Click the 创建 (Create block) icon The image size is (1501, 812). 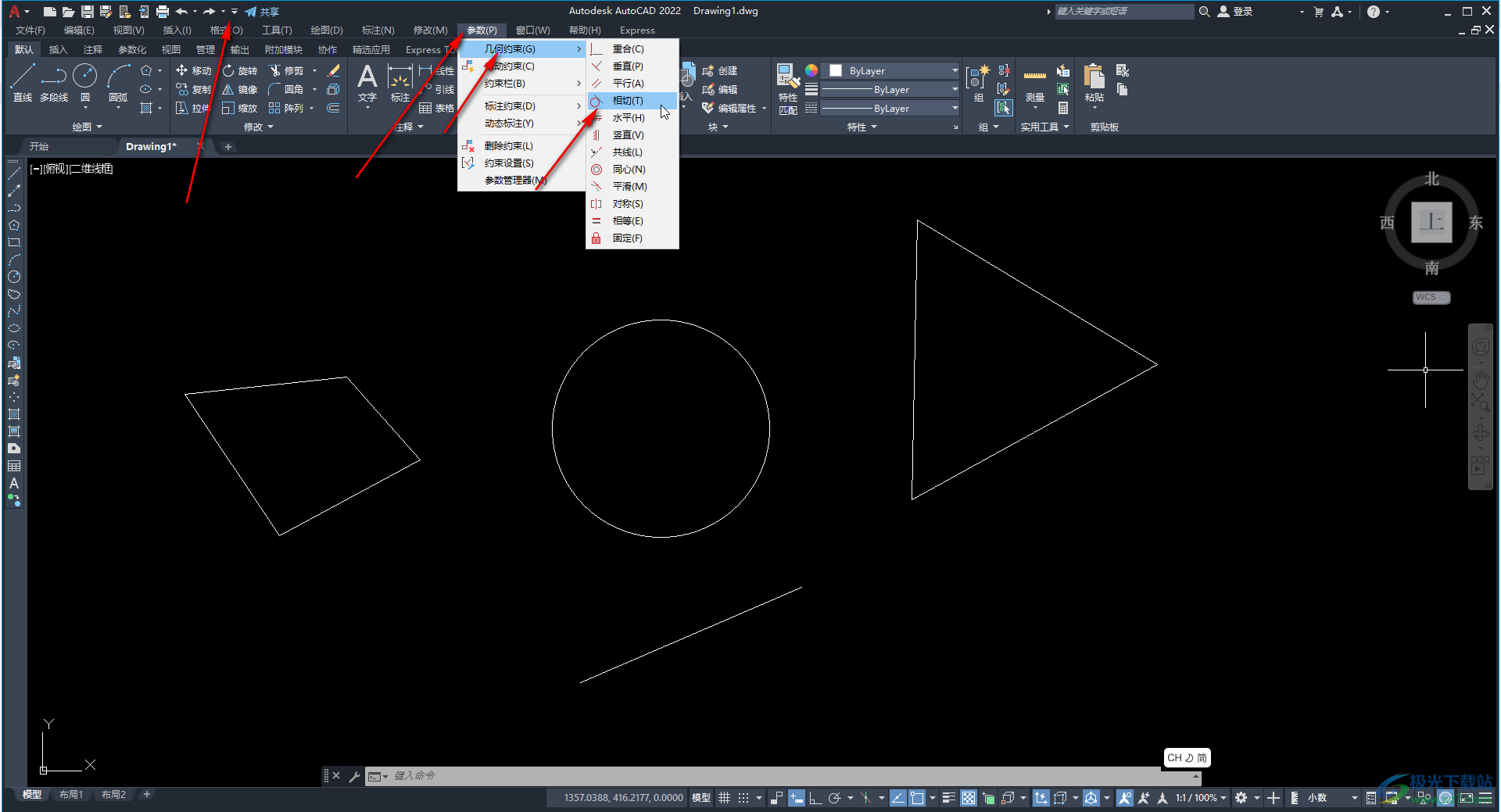(x=719, y=70)
